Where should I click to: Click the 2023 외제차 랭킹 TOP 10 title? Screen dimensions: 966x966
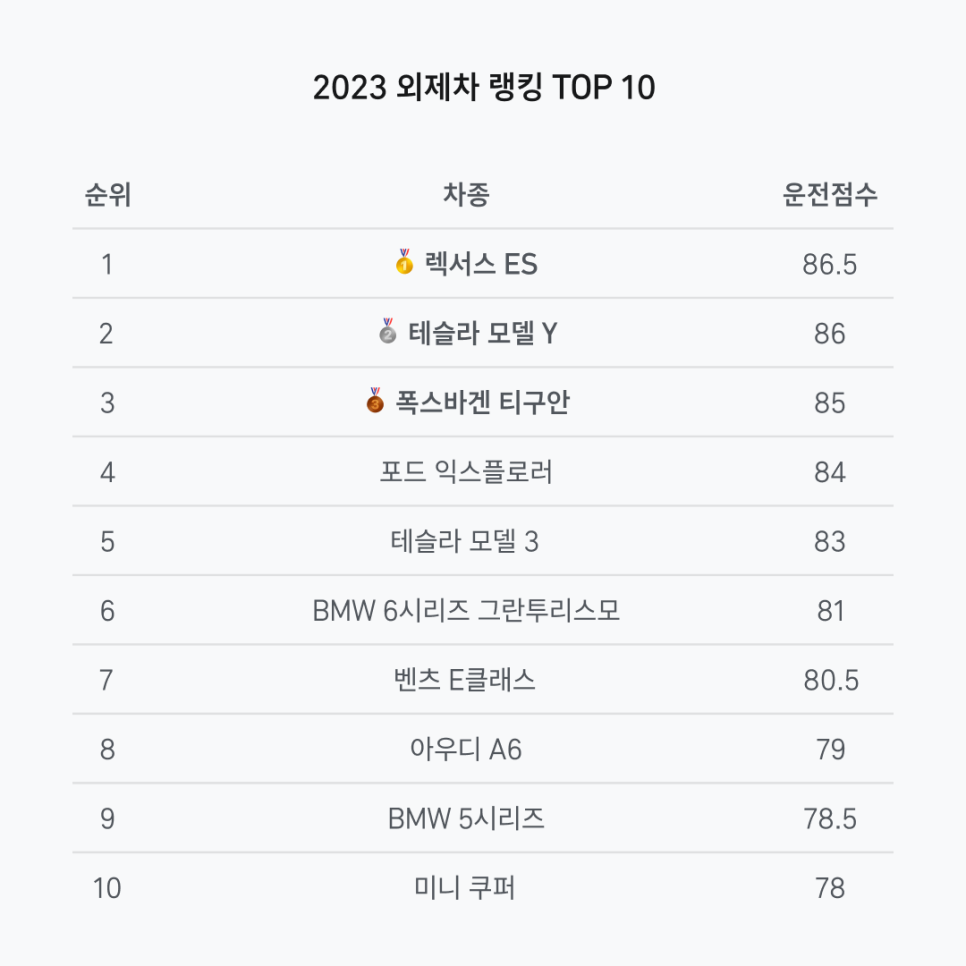[484, 87]
